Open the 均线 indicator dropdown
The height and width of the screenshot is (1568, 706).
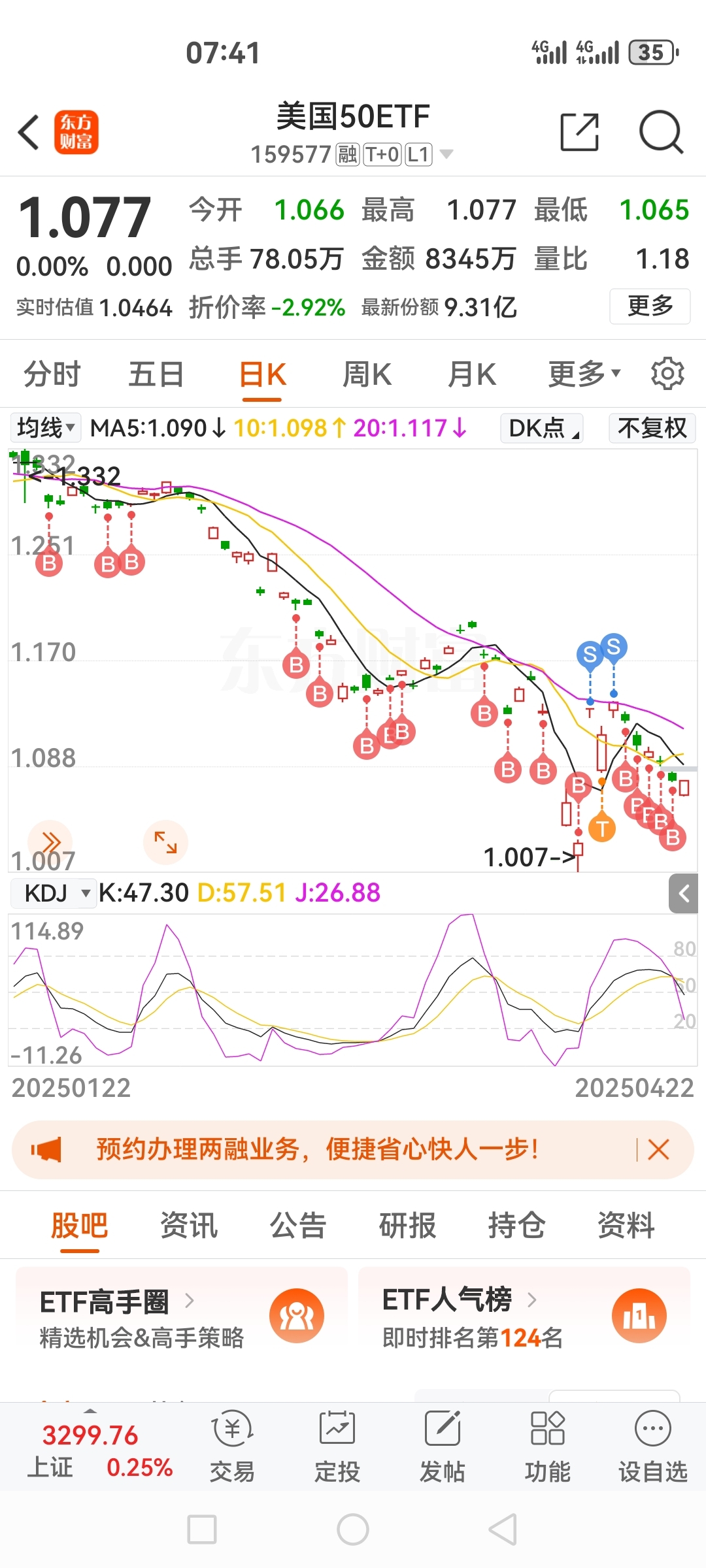pyautogui.click(x=46, y=429)
